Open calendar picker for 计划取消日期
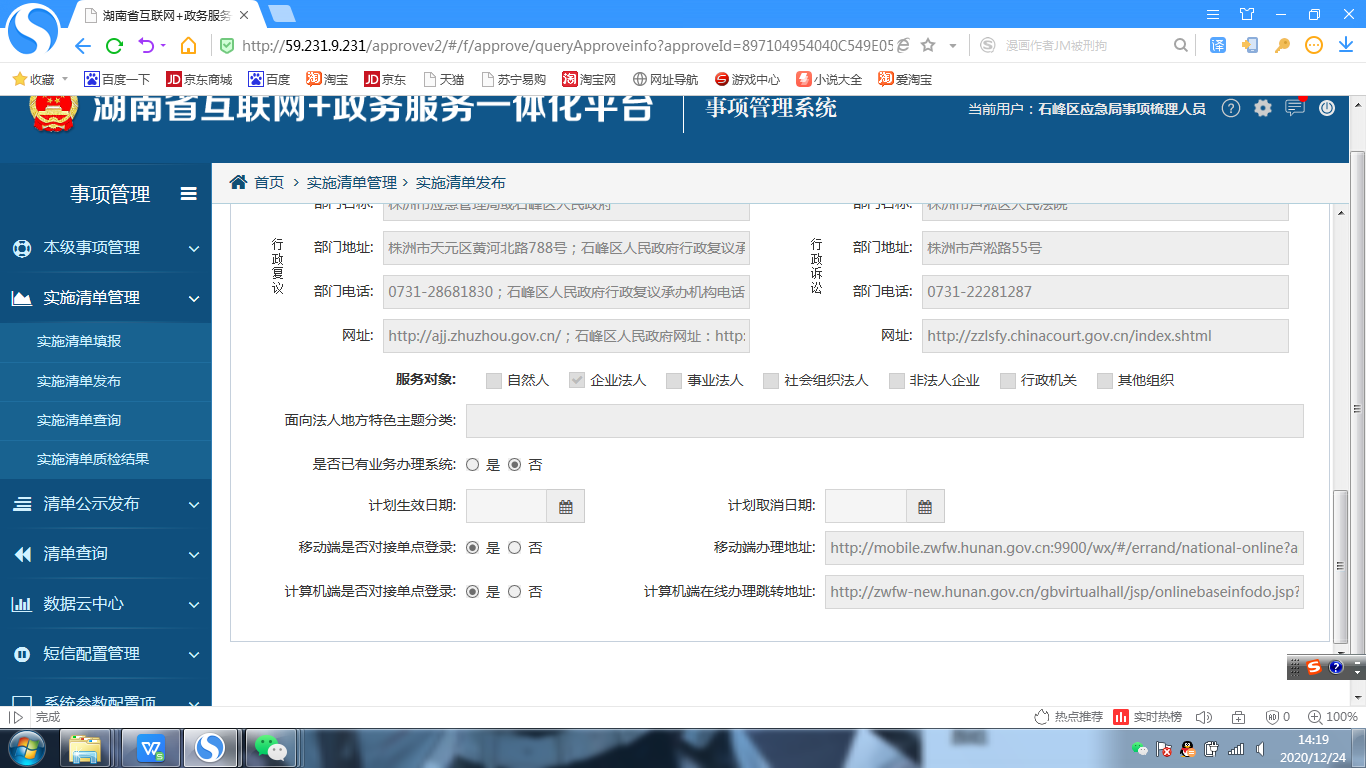Screen dimensions: 1366x768 pyautogui.click(x=925, y=507)
